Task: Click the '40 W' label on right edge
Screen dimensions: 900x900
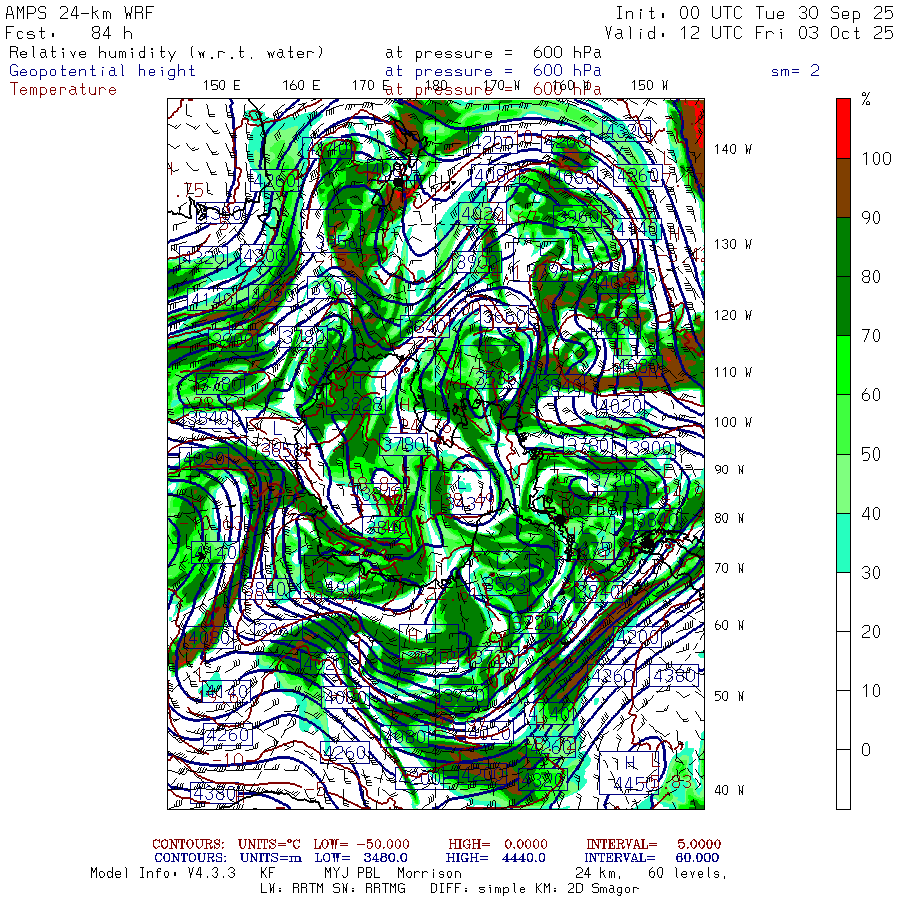Action: point(729,790)
